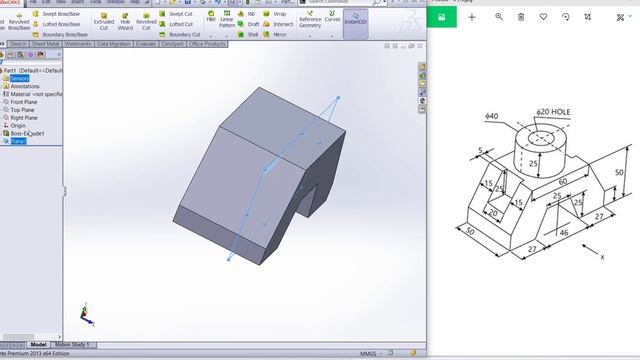Zoom in using Photos magnifier icon
This screenshot has height=360, width=640.
pos(499,17)
